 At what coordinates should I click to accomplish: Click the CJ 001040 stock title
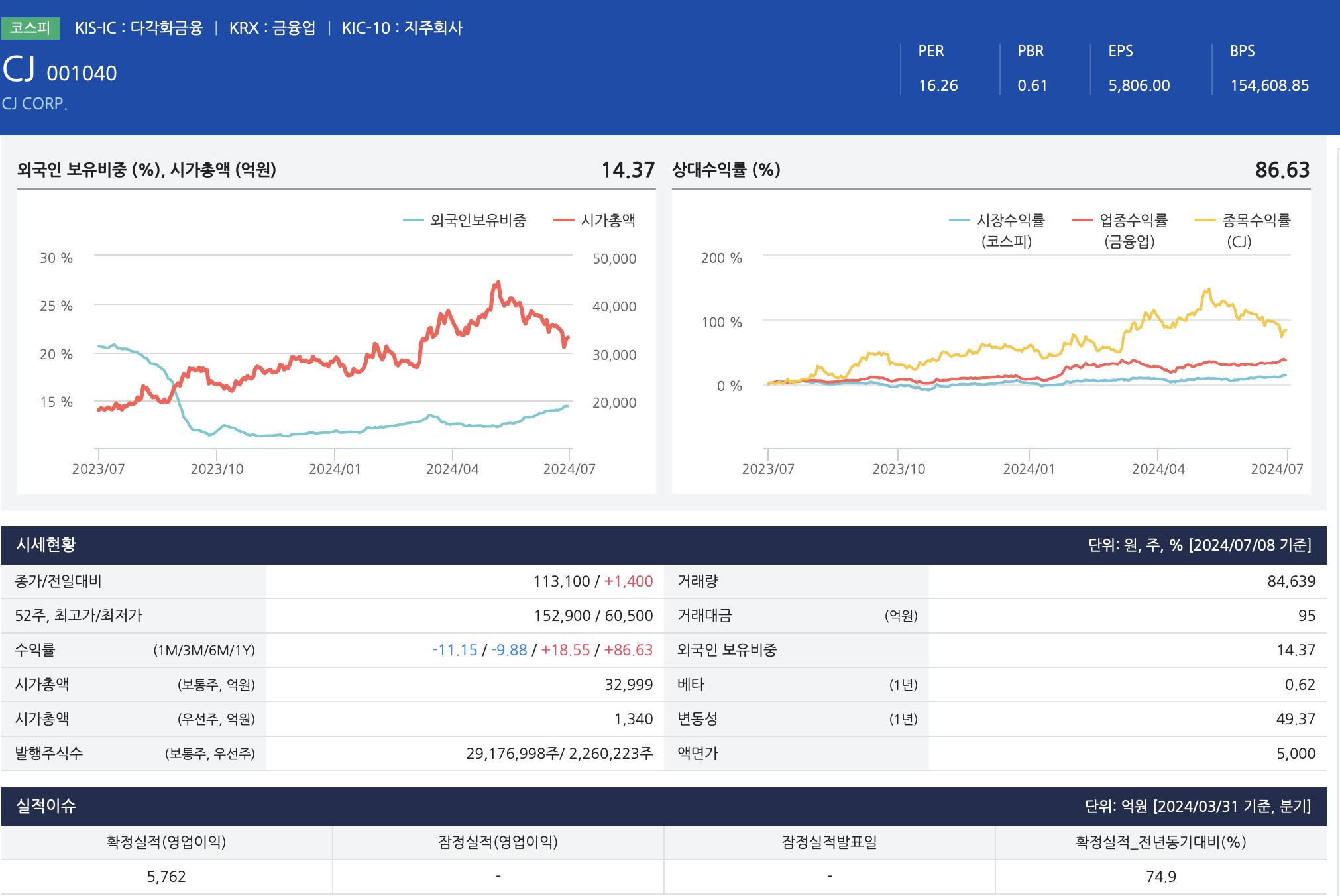coord(60,70)
